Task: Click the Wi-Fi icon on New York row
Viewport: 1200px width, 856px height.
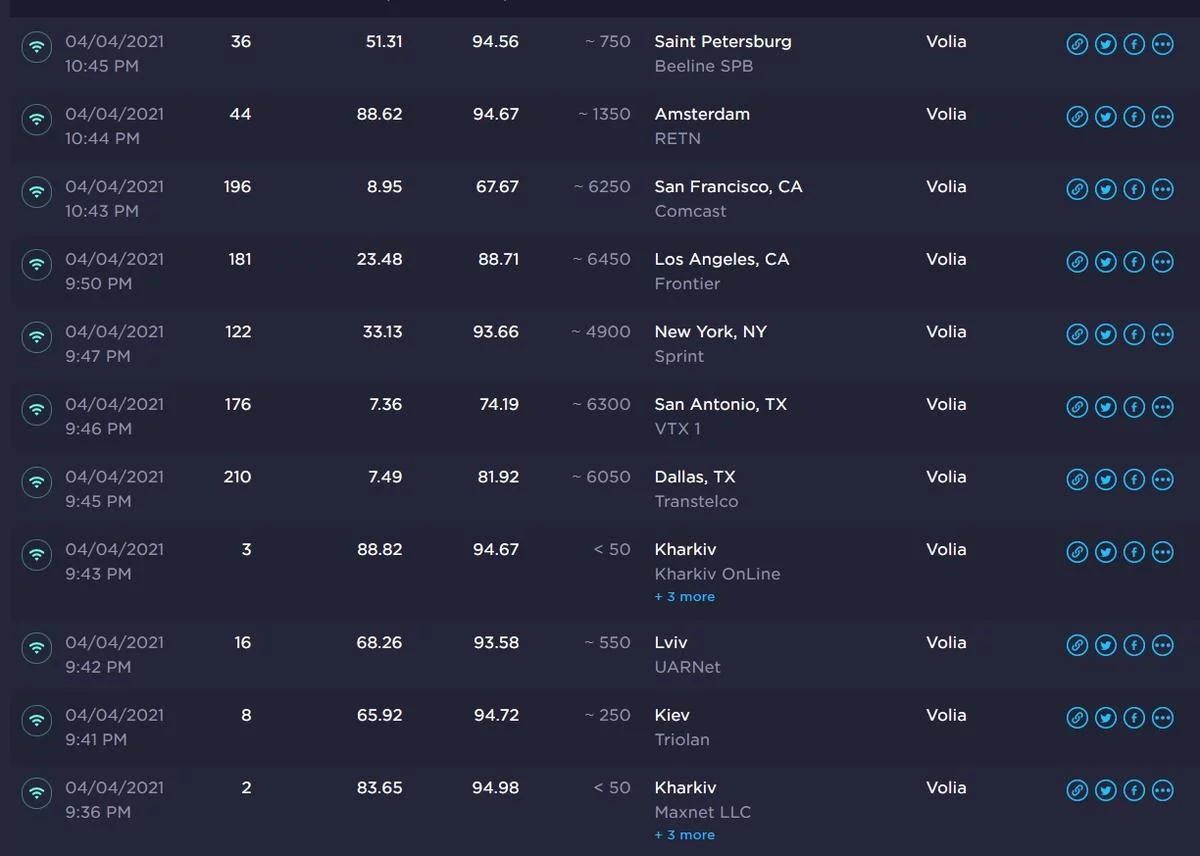Action: 37,335
